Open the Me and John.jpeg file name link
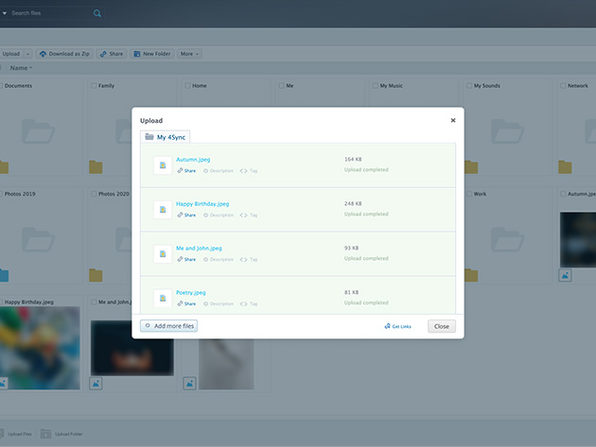Viewport: 596px width, 447px height. (x=199, y=248)
